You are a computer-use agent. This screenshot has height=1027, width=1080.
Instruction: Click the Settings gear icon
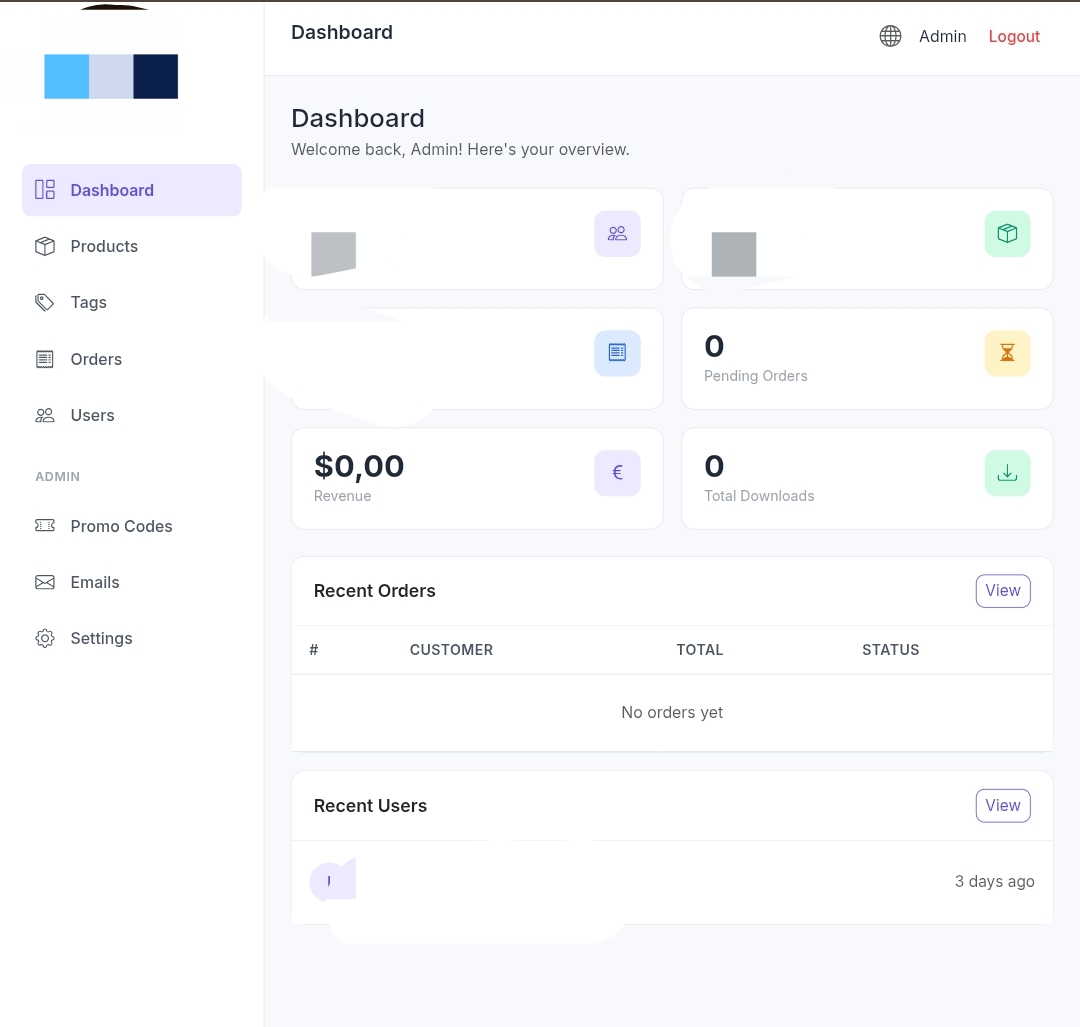click(45, 639)
